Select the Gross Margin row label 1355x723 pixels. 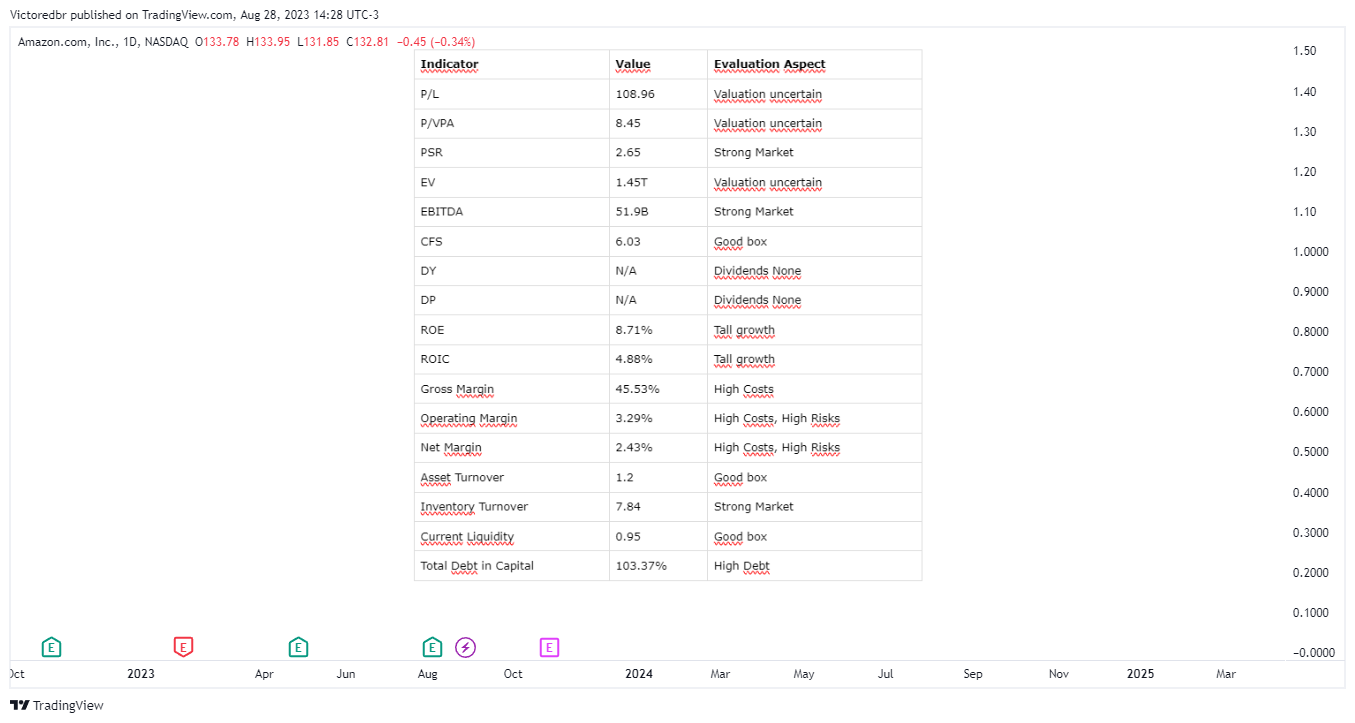tap(457, 389)
